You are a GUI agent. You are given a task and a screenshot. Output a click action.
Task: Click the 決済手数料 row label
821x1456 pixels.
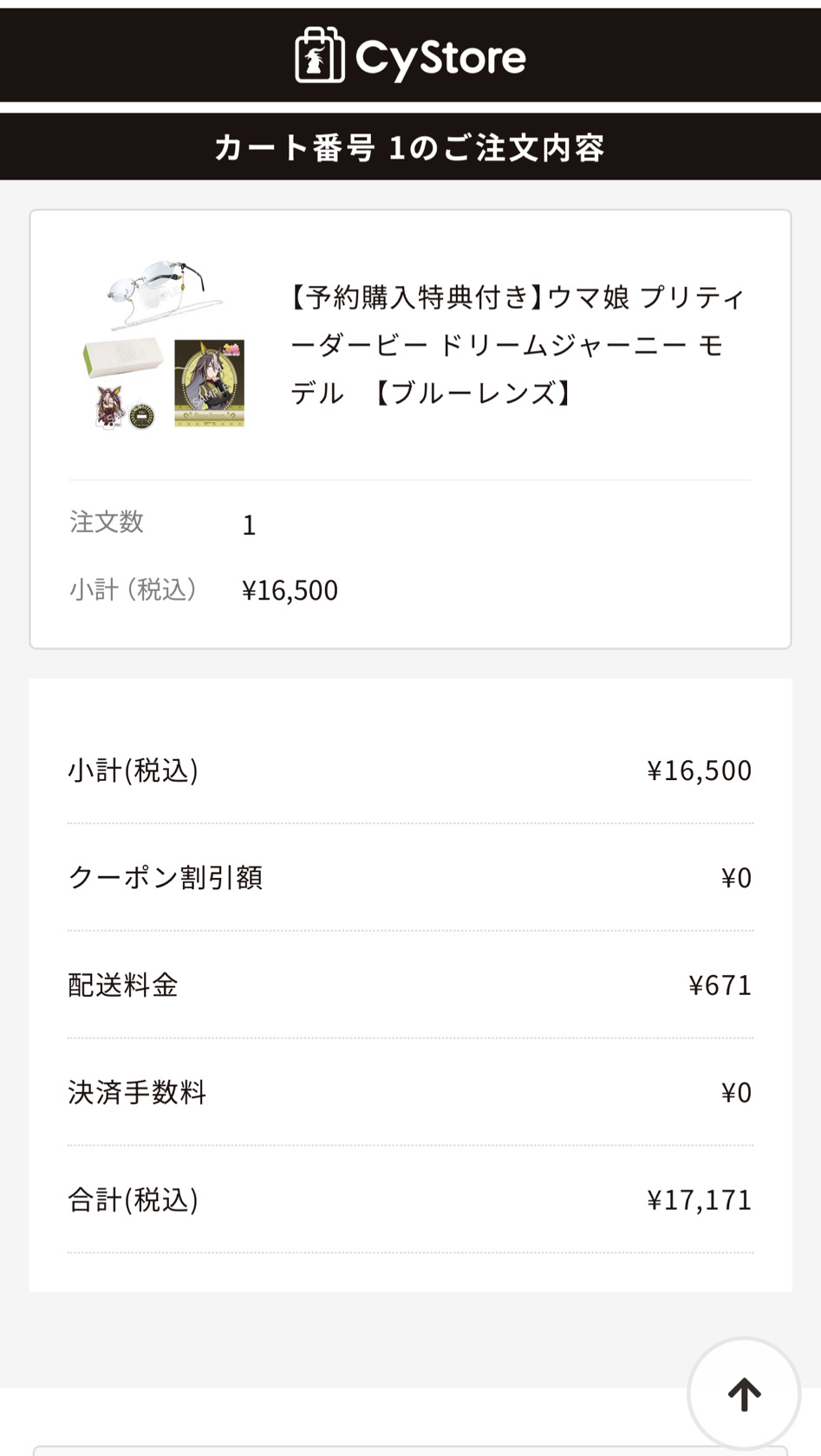(x=137, y=1092)
